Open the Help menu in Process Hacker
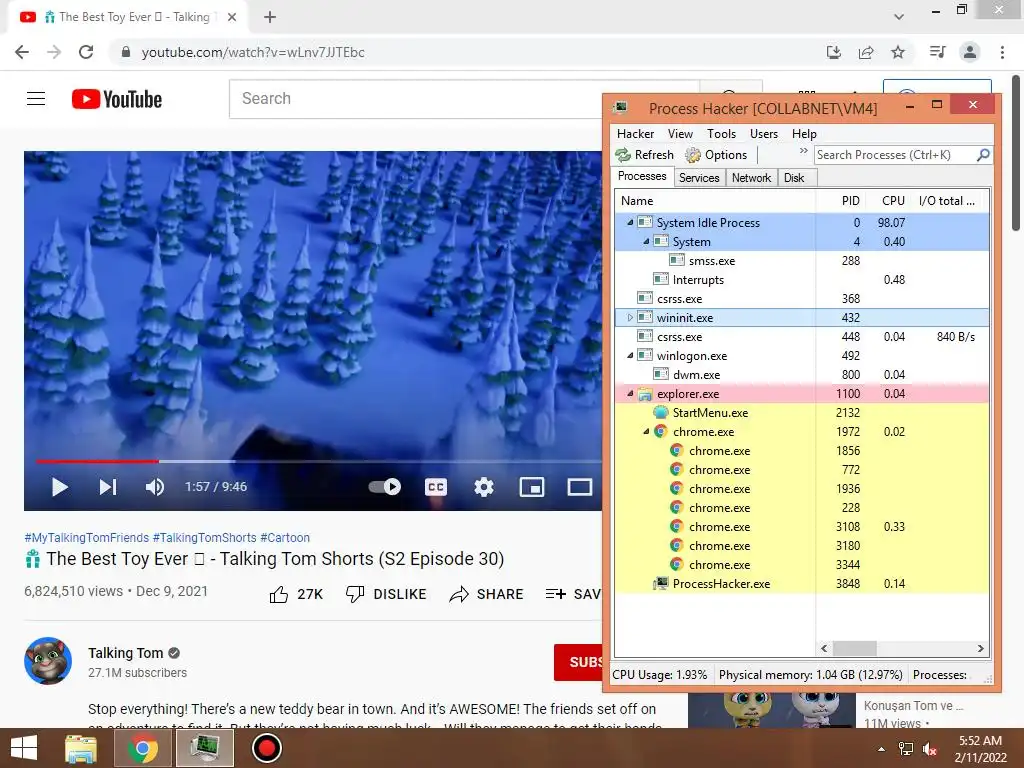Image resolution: width=1024 pixels, height=768 pixels. (804, 133)
